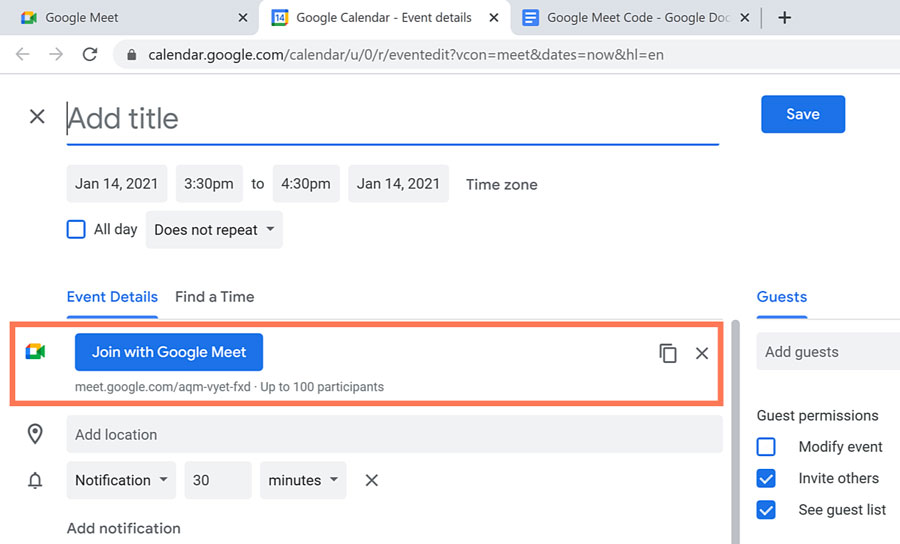The height and width of the screenshot is (544, 900).
Task: Switch to the Find a Time tab
Action: tap(215, 297)
